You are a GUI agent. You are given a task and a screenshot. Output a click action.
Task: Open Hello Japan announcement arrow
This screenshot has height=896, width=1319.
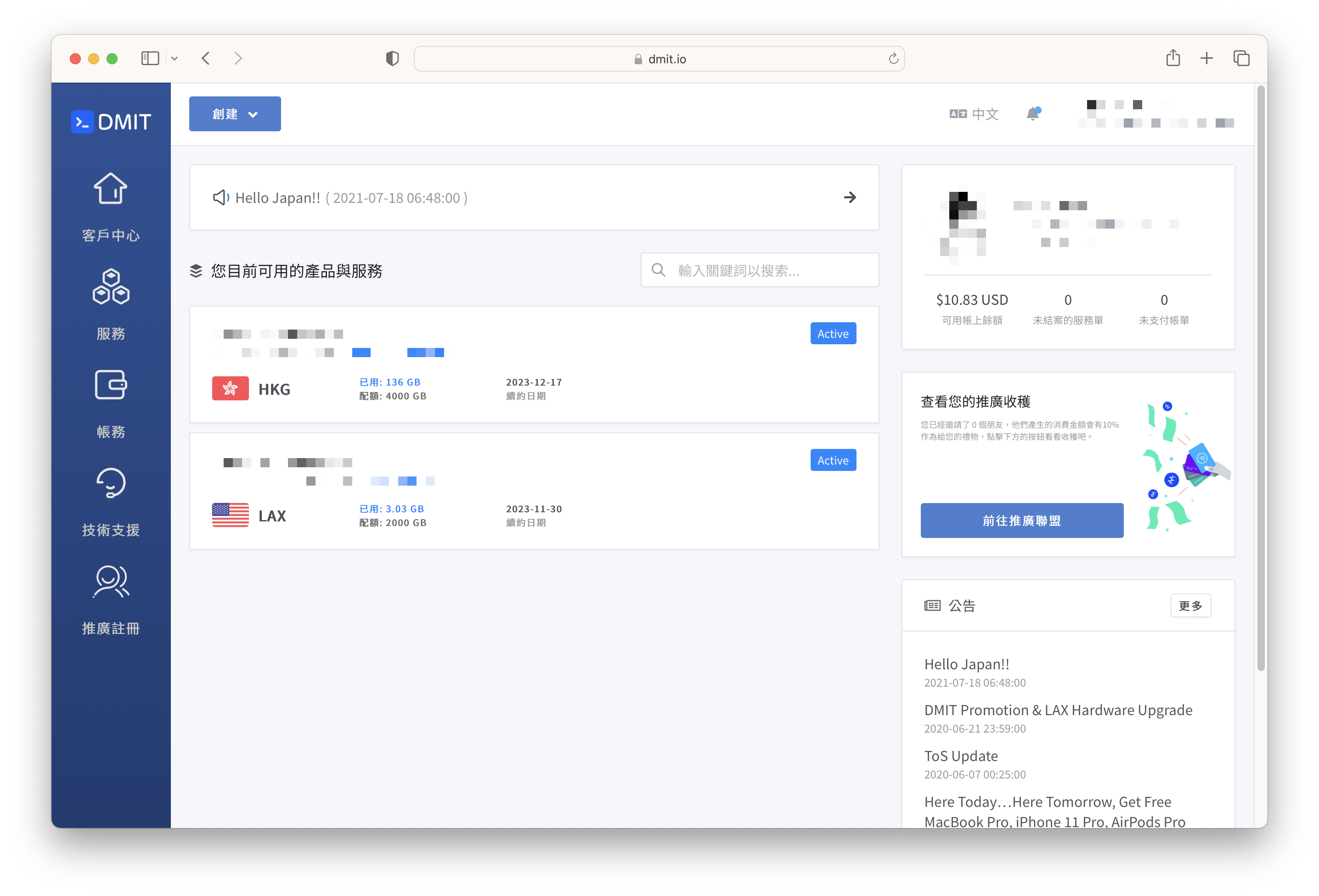850,197
